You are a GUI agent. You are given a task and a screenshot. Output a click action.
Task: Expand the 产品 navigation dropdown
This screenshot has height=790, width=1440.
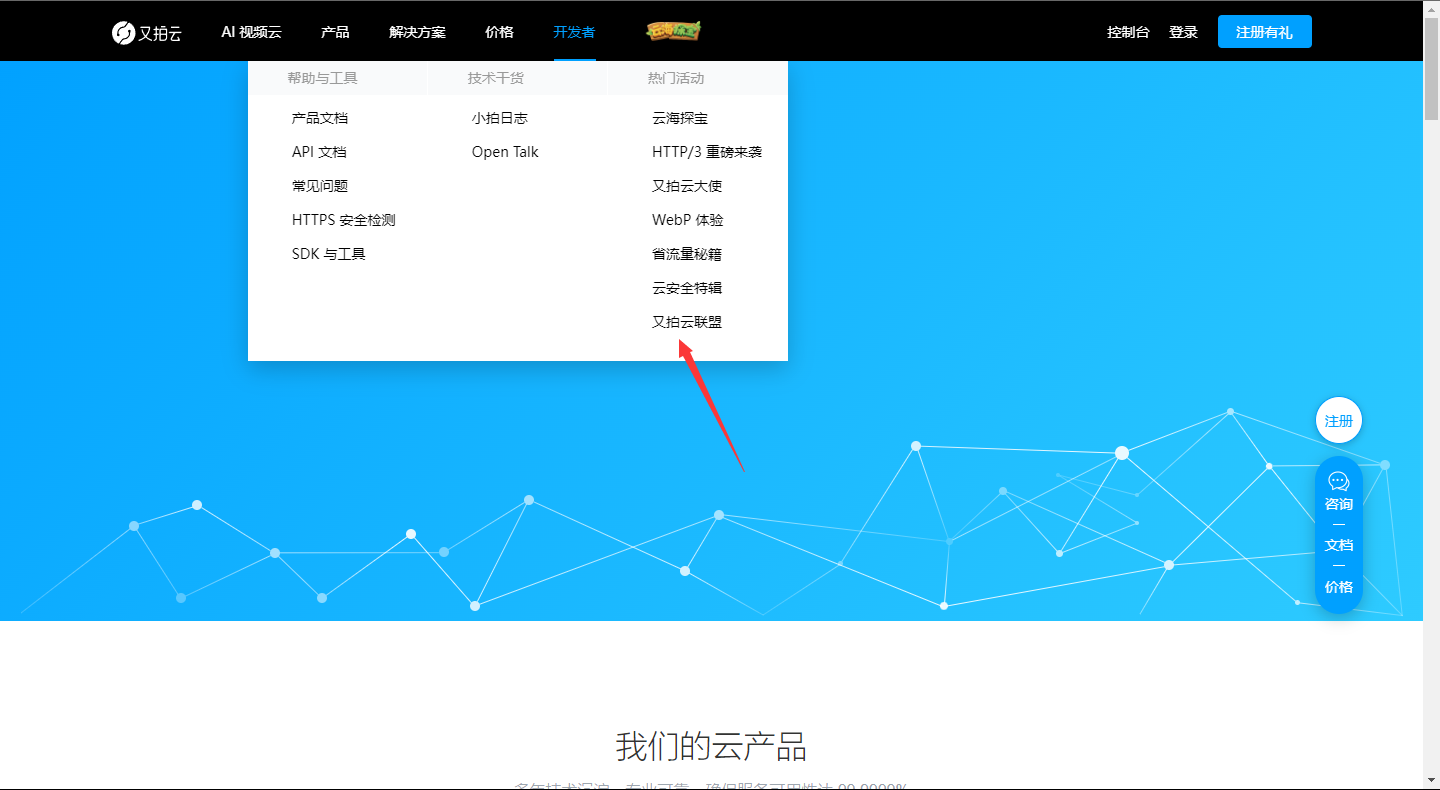click(335, 31)
